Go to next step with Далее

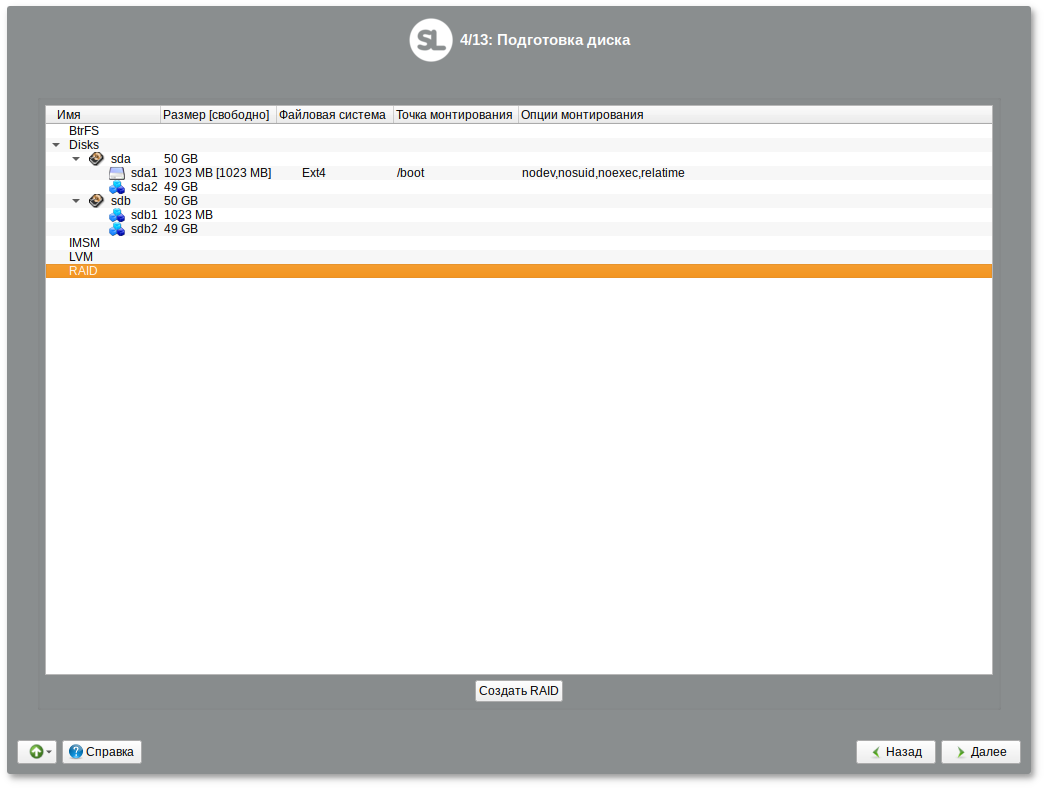tap(980, 752)
